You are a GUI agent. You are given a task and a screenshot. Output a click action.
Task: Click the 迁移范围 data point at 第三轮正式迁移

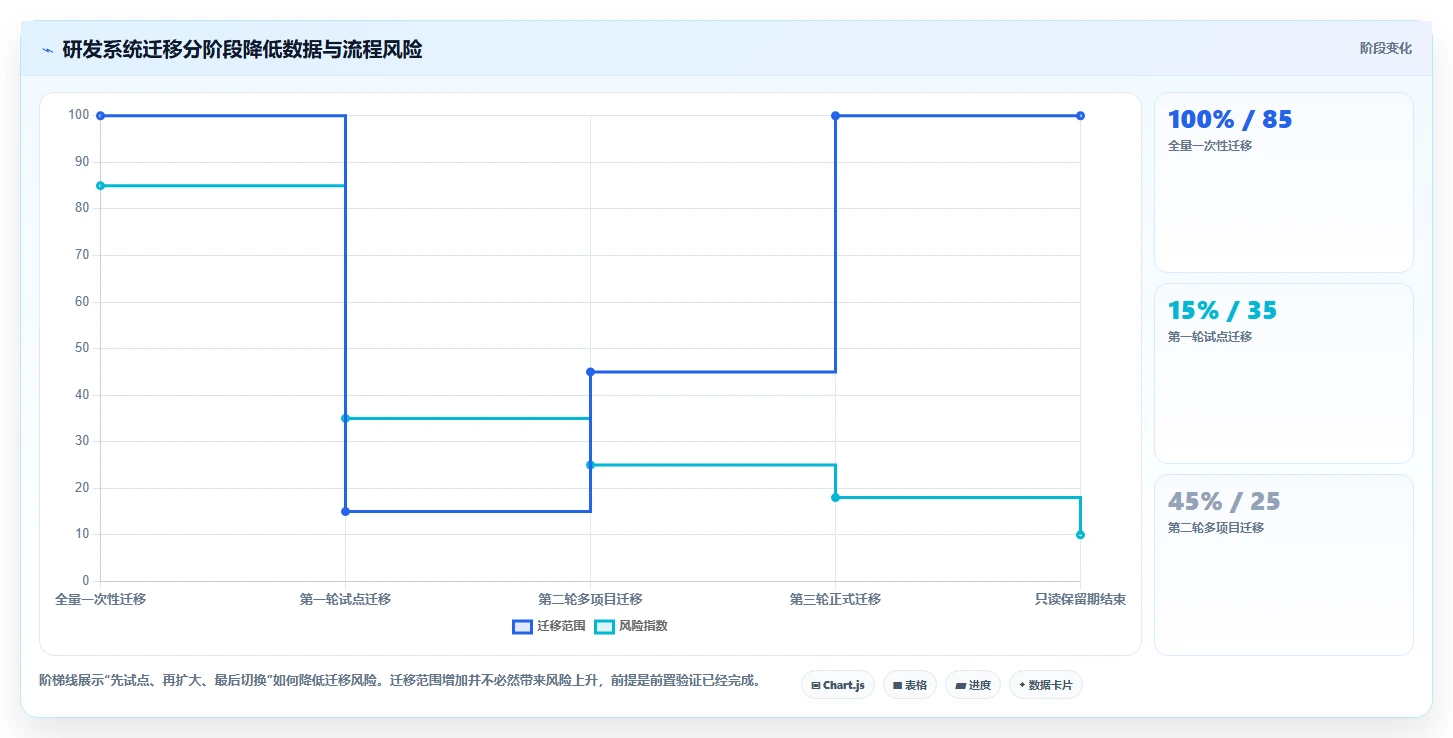(835, 116)
